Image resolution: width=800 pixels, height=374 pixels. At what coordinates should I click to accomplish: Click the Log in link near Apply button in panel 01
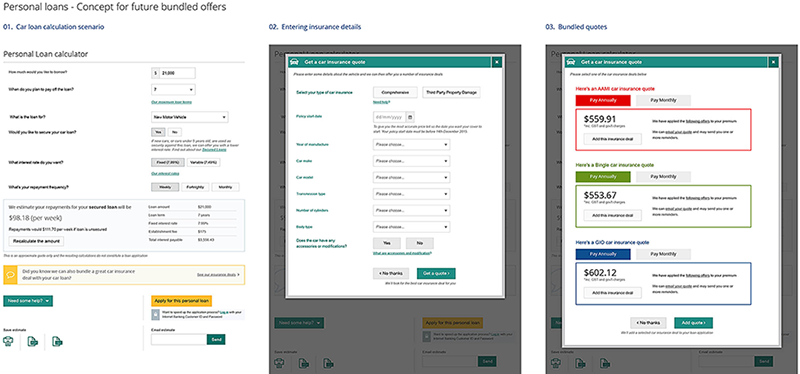pos(224,311)
